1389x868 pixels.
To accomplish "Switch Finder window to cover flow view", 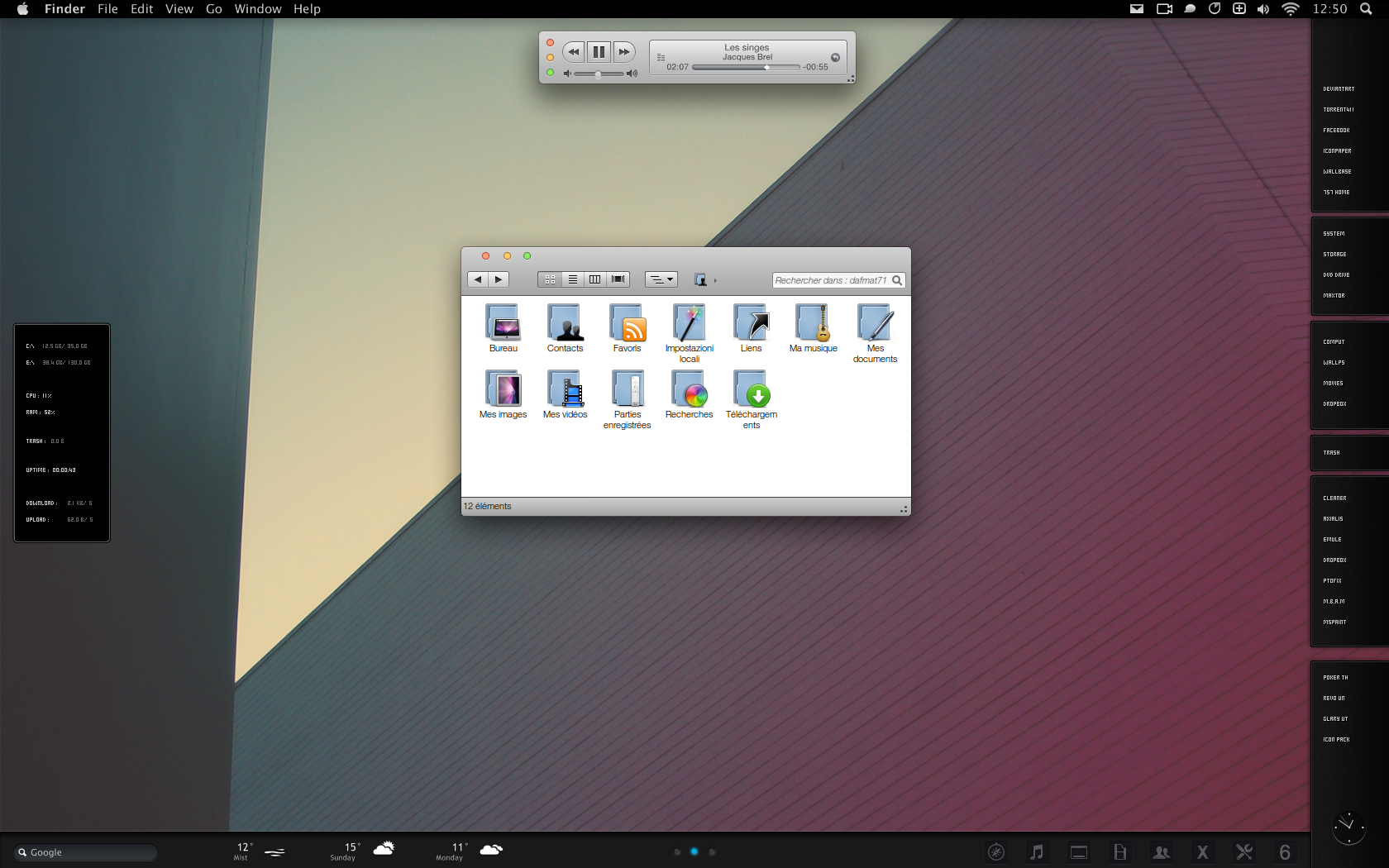I will click(x=618, y=279).
